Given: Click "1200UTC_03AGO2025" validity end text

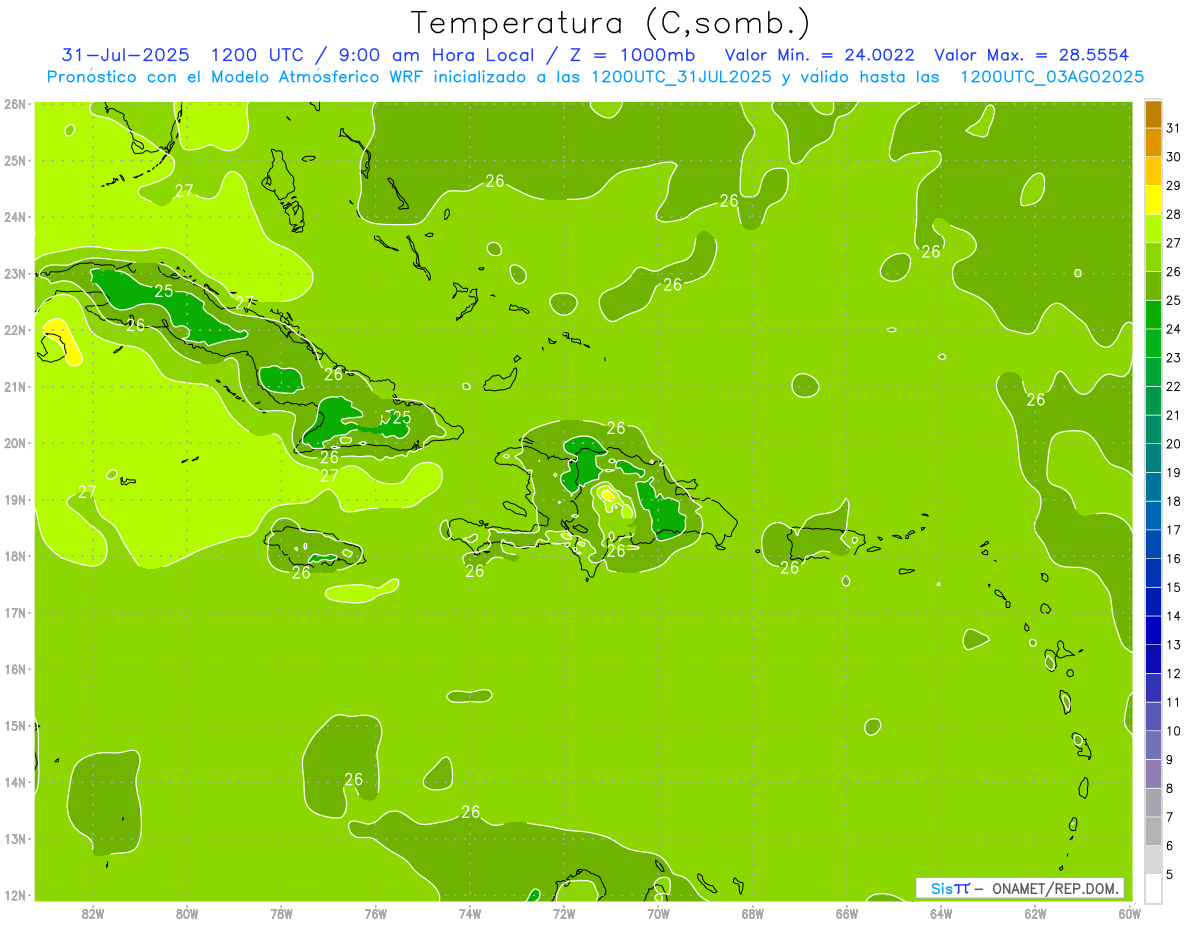Looking at the screenshot, I should coord(1052,77).
